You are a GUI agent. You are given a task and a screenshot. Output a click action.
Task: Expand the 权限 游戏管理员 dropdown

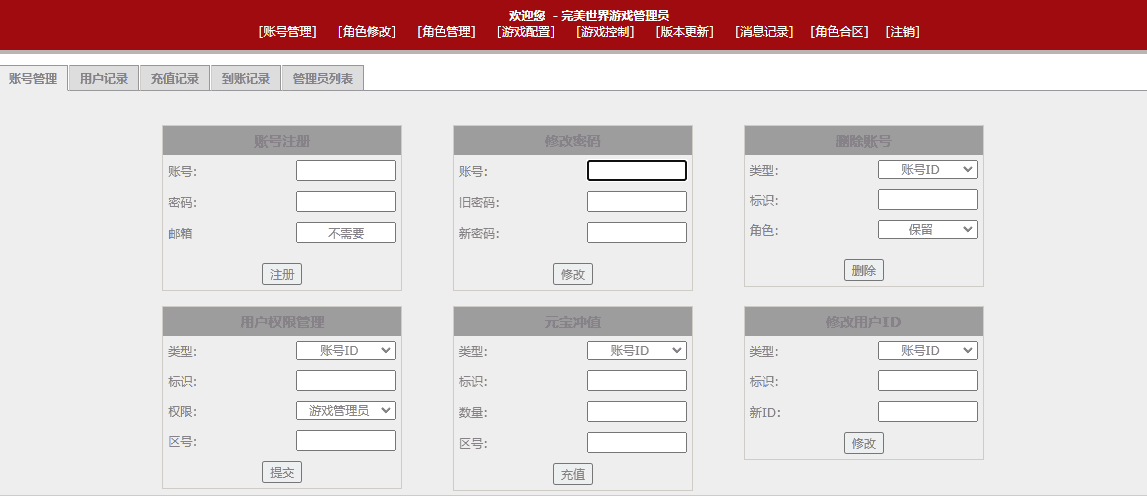(346, 411)
